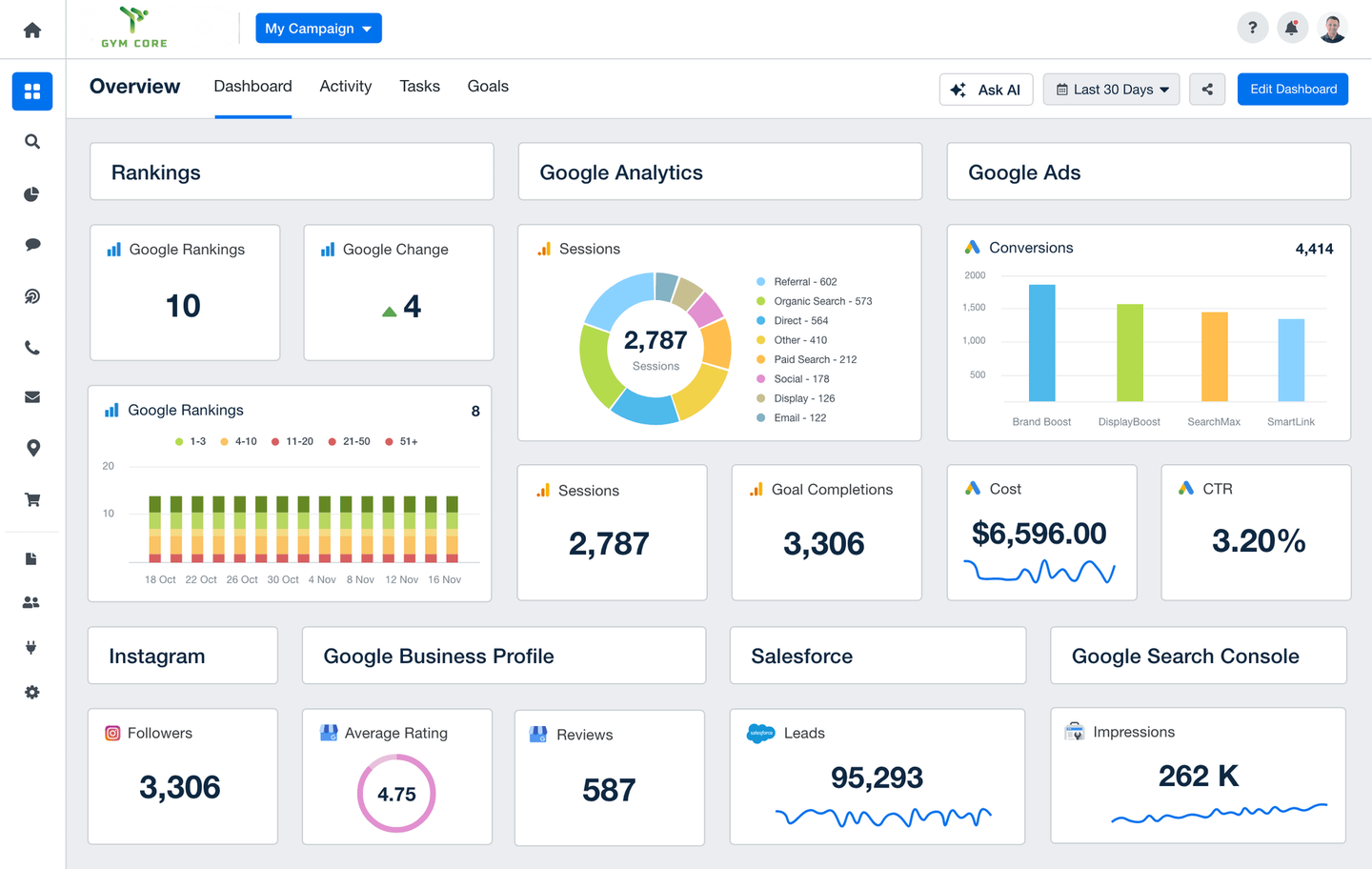Screen dimensions: 1372x869
Task: Toggle the 51+ legend item in rankings chart
Action: (402, 442)
